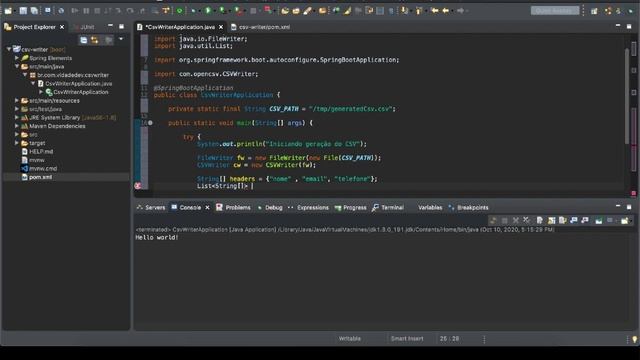Viewport: 640px width, 360px height.
Task: Click the Run External Tools icon
Action: click(x=238, y=11)
